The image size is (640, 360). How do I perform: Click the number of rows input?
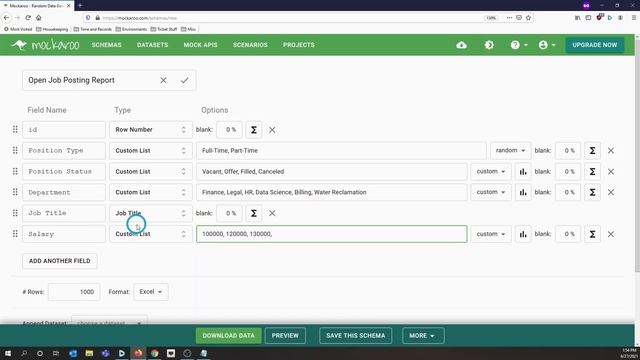(74, 292)
